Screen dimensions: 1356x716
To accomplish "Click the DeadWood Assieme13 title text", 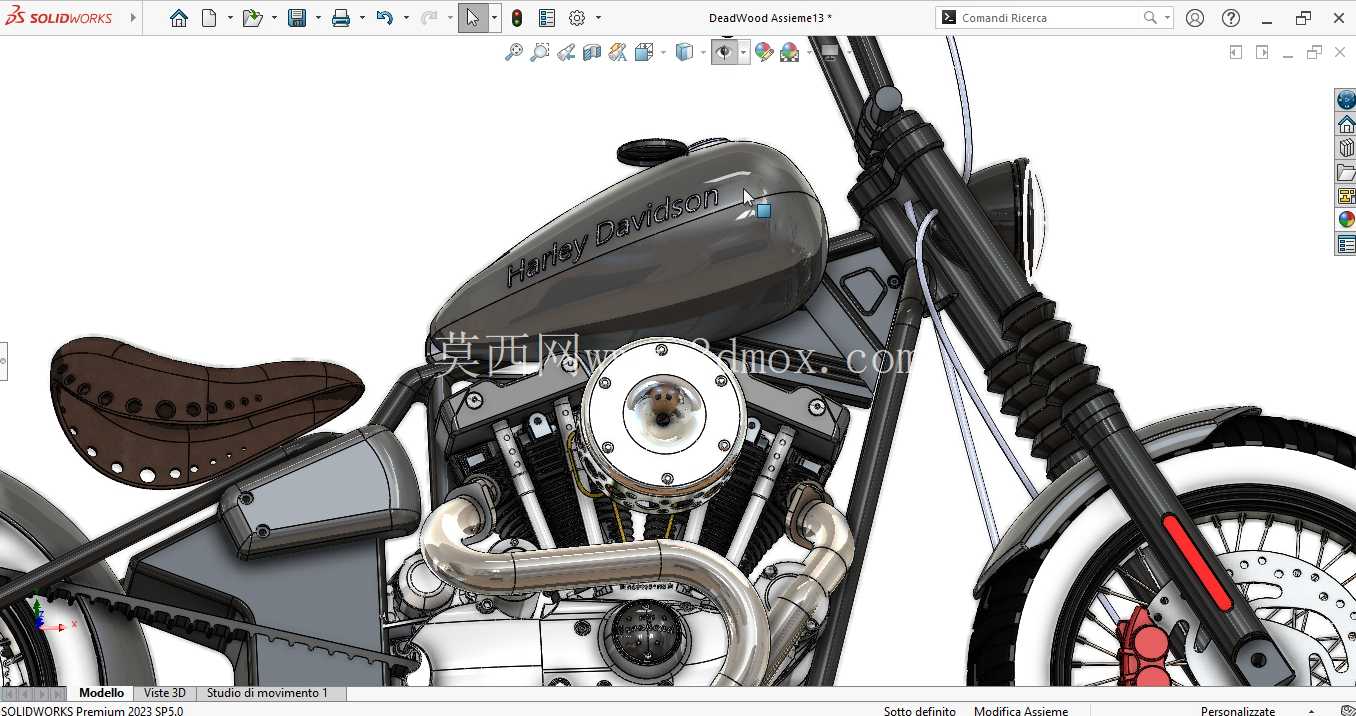I will pyautogui.click(x=770, y=18).
